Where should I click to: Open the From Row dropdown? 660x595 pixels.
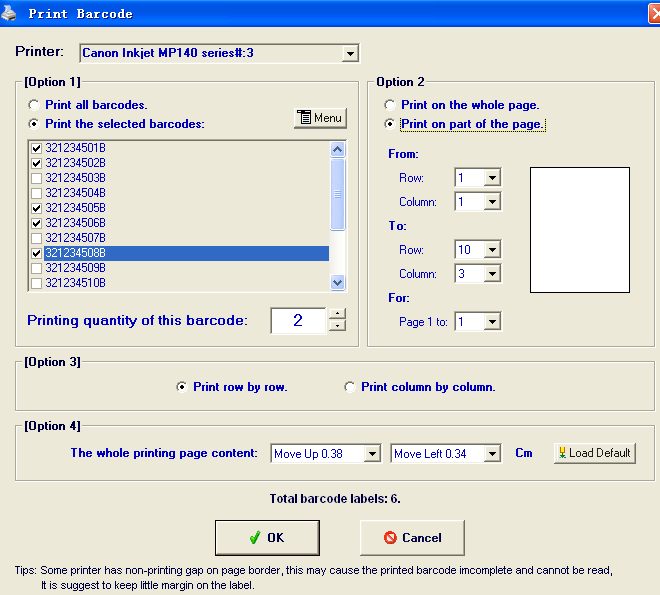(492, 178)
